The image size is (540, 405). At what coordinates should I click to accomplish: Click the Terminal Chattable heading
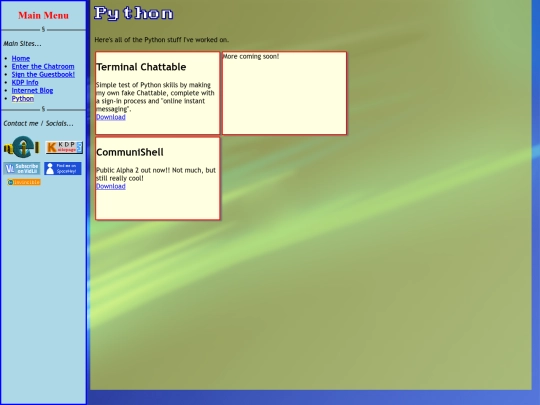(141, 67)
